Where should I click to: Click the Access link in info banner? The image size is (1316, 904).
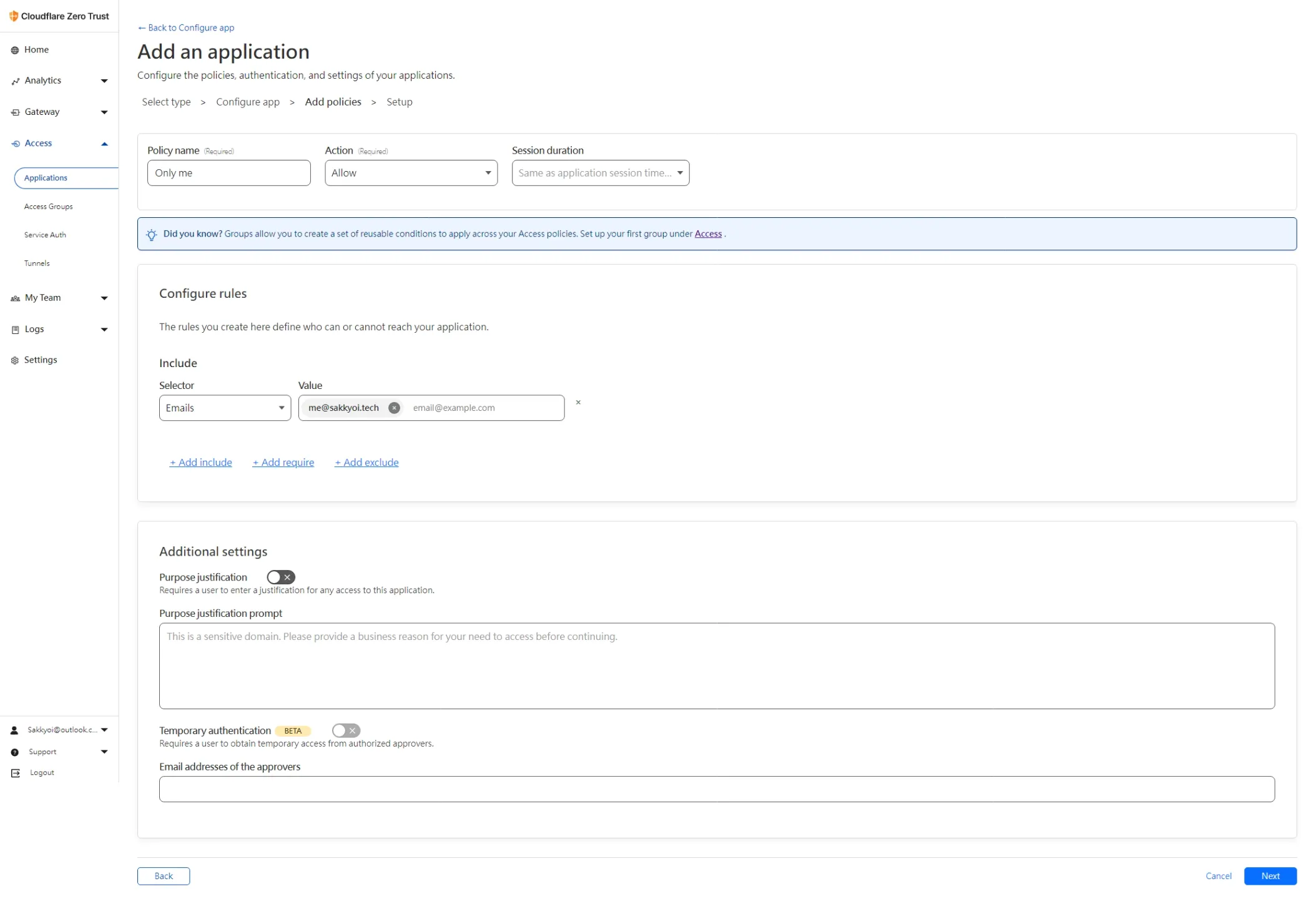tap(708, 233)
